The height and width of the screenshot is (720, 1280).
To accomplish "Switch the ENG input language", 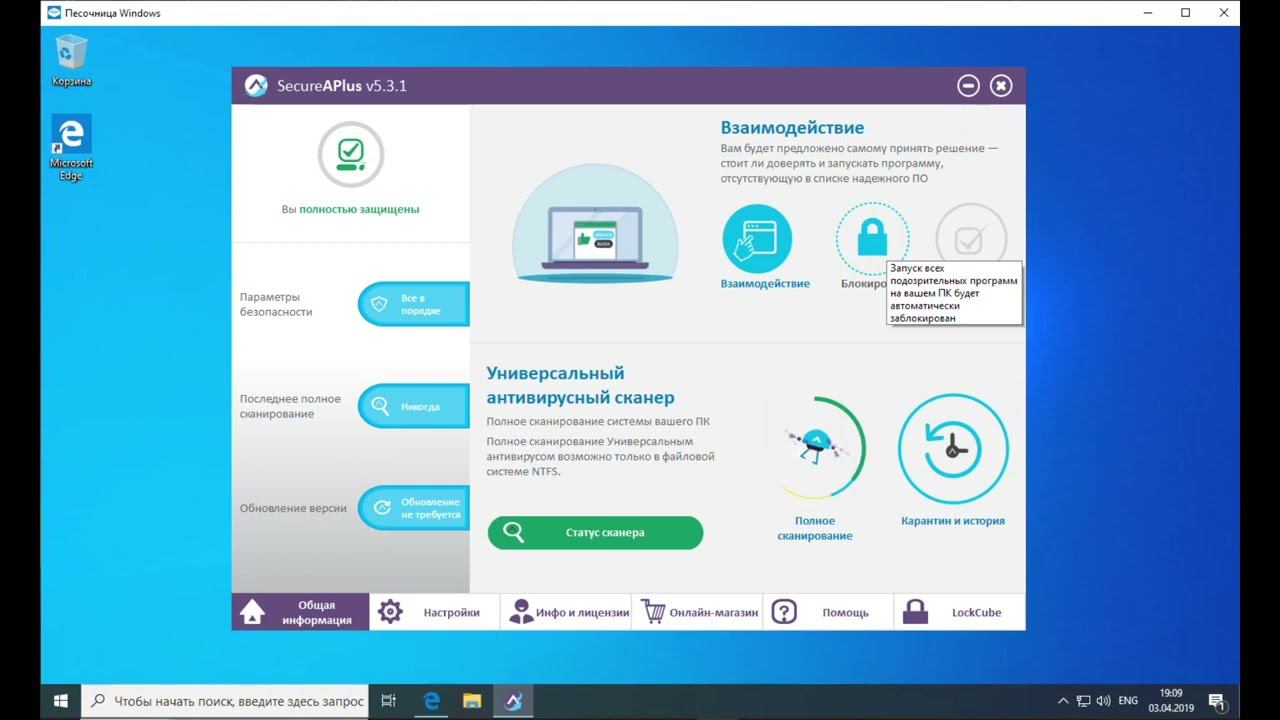I will (x=1128, y=701).
